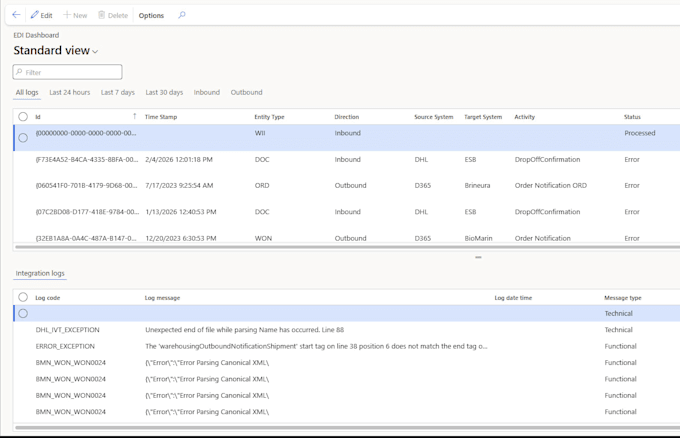Open record id {060541F0-701B-4179-9D68-00...

coord(86,186)
